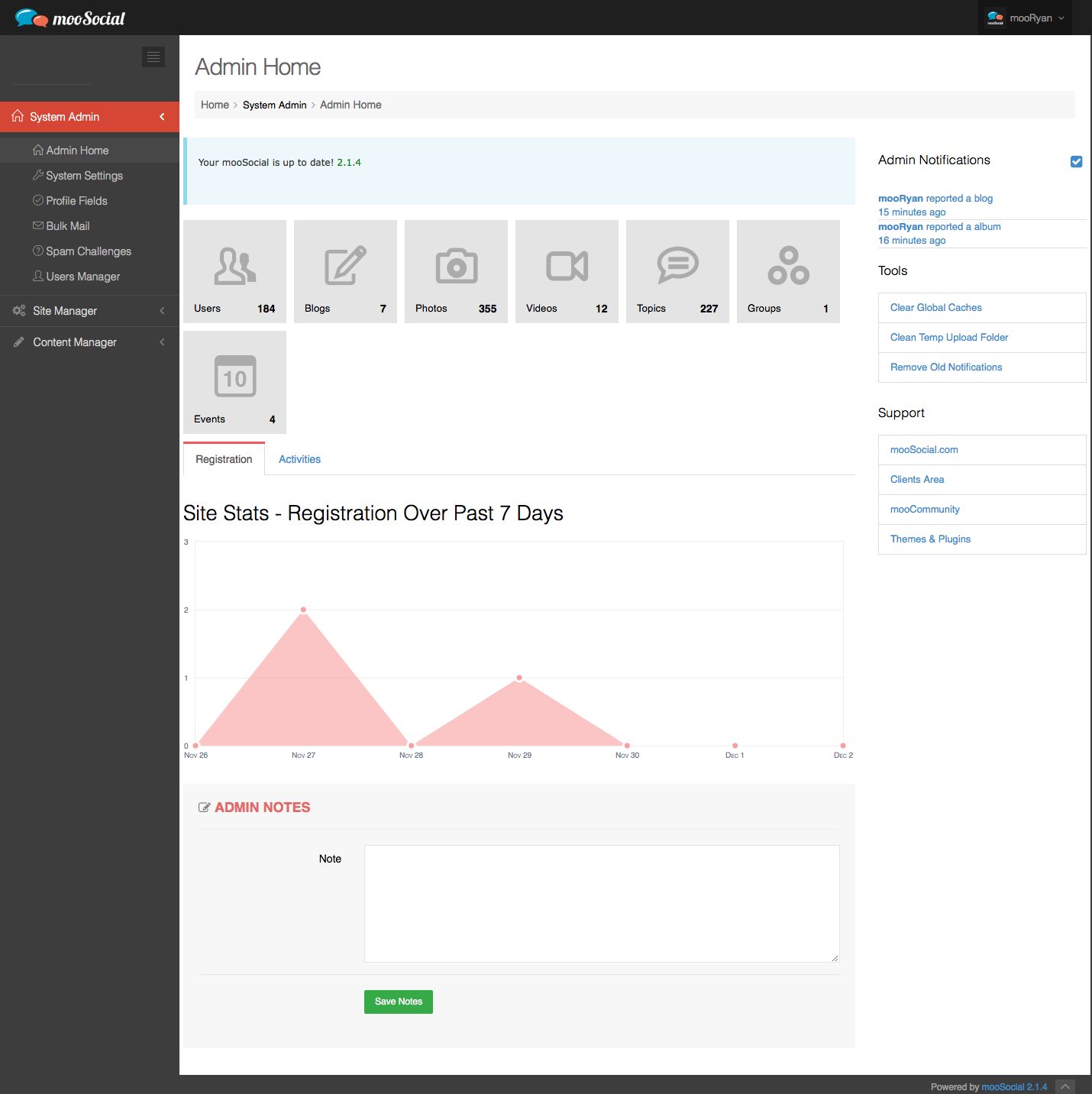Uncheck the Admin Notifications checkbox
1092x1094 pixels.
1076,161
